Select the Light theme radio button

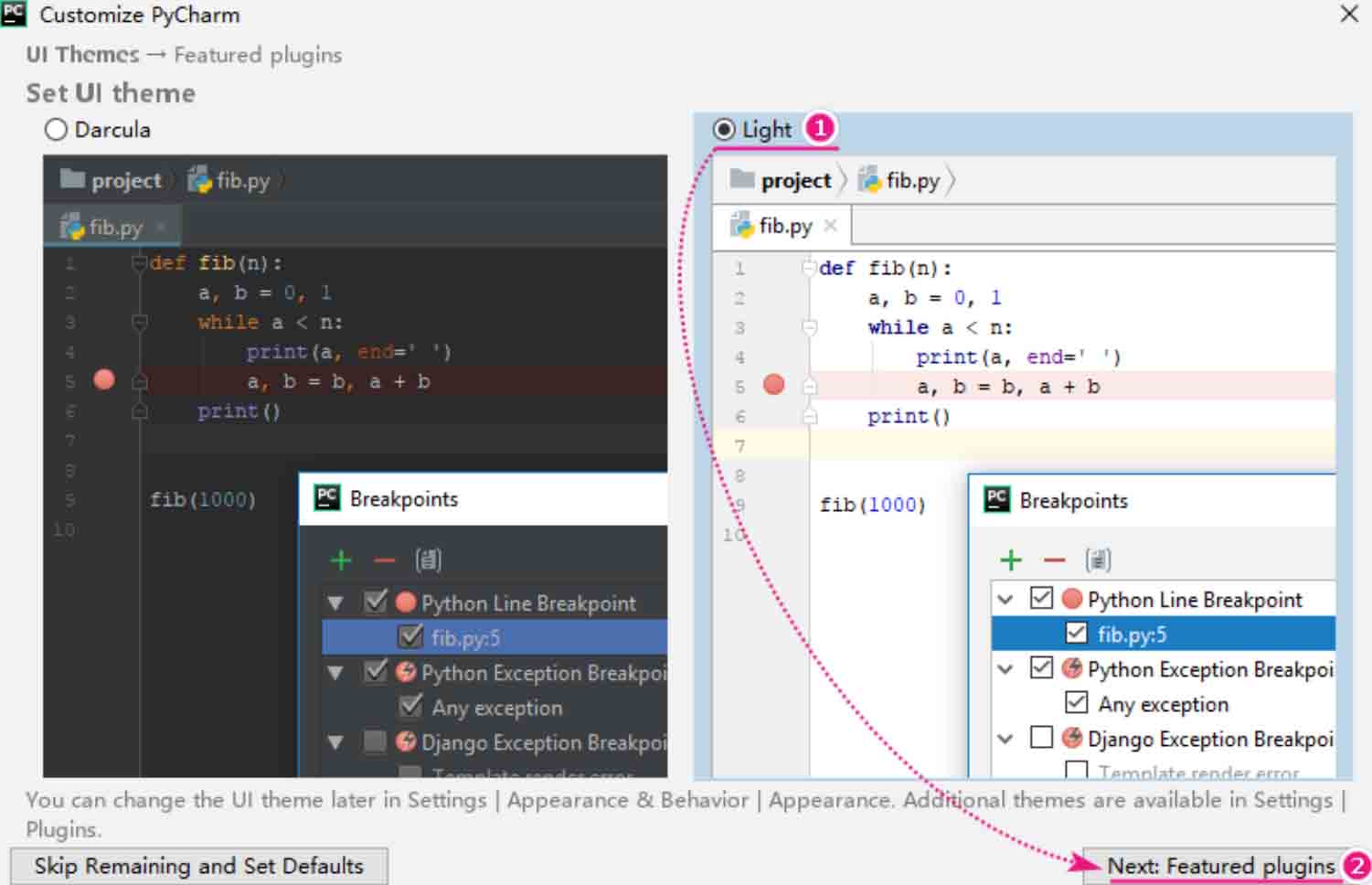pos(724,130)
